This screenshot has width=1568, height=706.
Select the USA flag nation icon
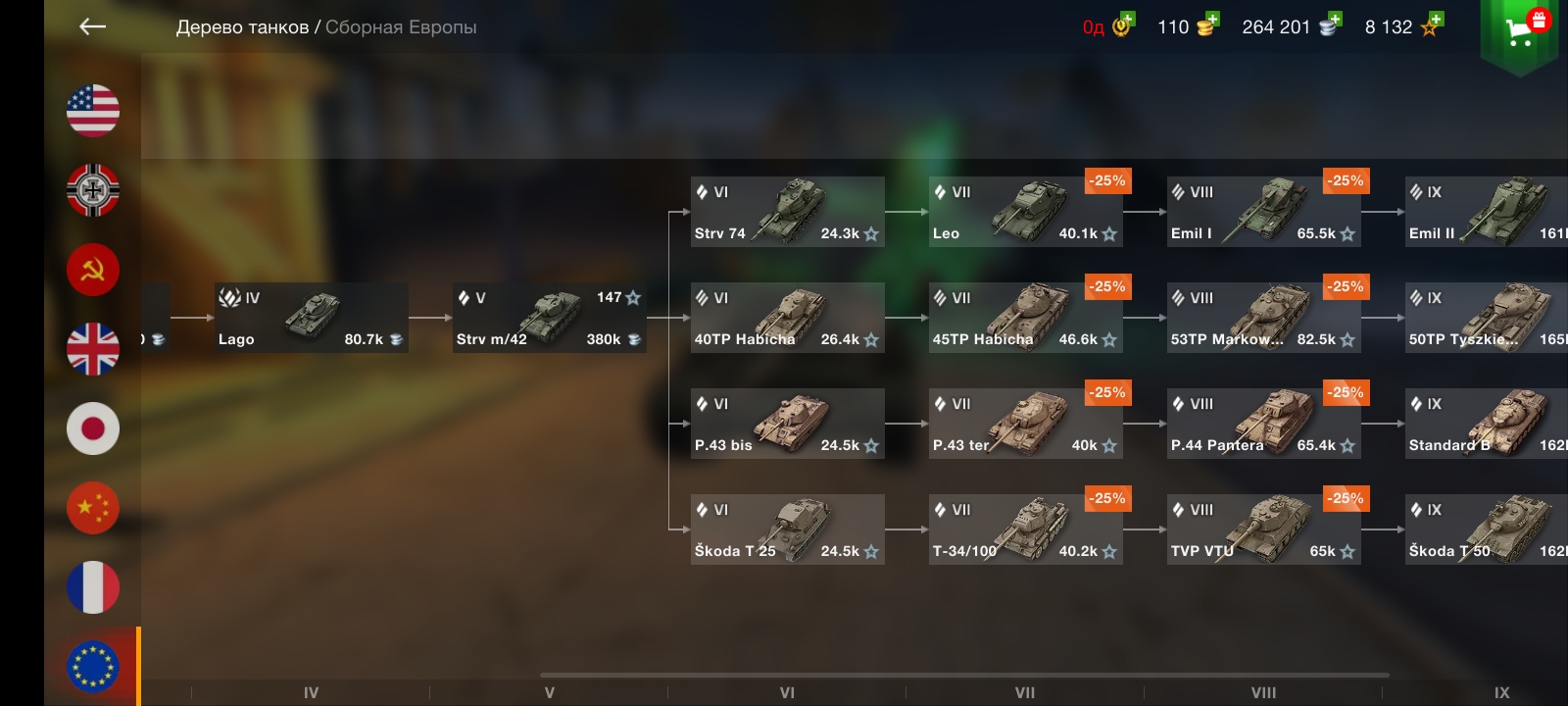93,110
